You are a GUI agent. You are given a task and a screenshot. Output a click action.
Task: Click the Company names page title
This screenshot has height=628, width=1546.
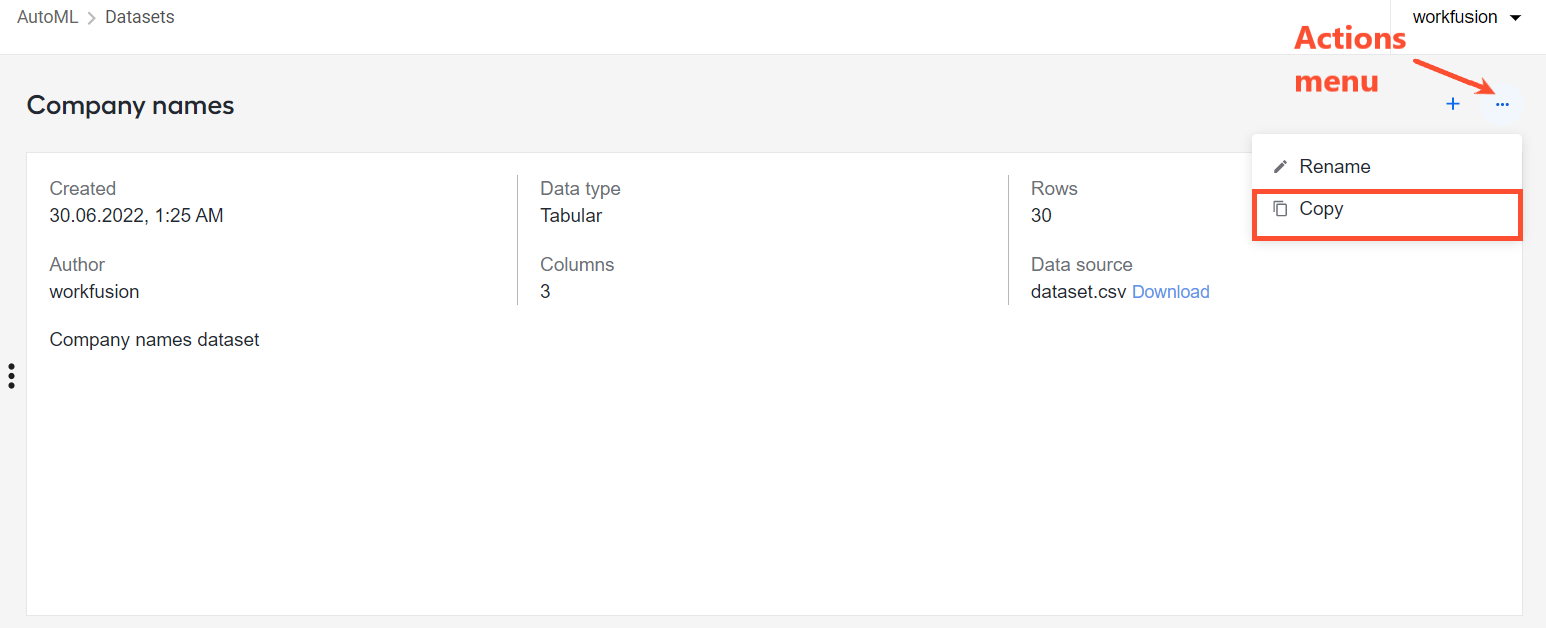[130, 105]
